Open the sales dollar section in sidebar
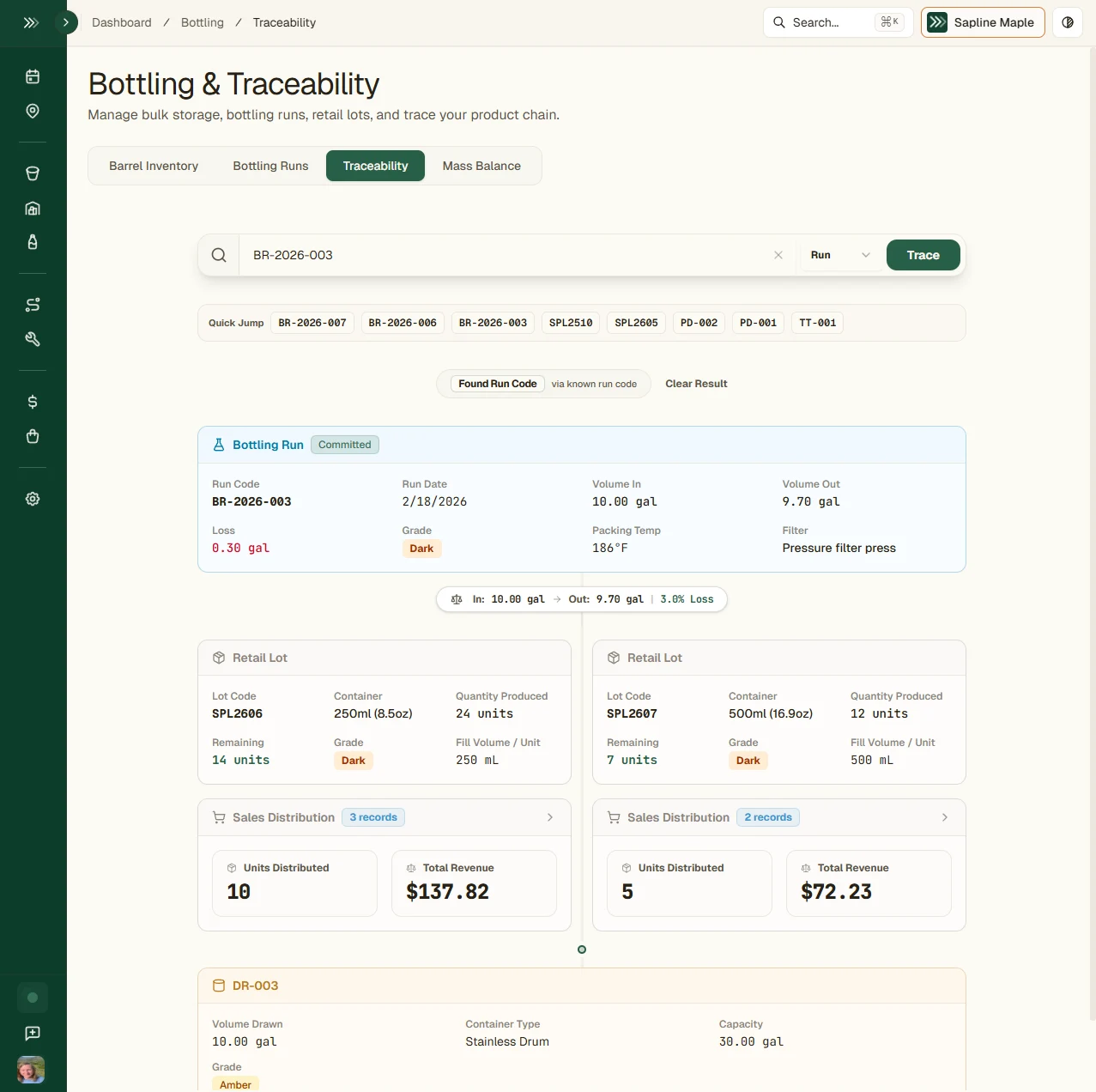The height and width of the screenshot is (1092, 1096). pos(33,401)
